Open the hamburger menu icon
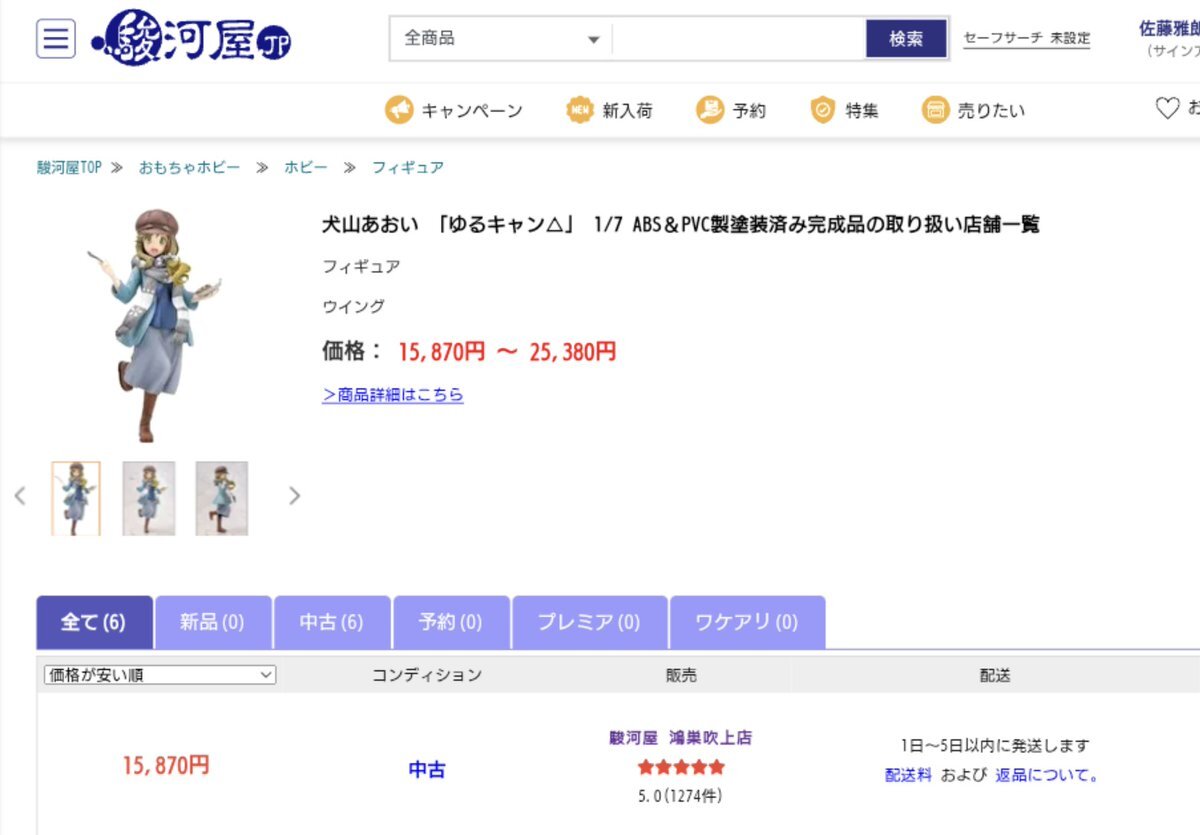This screenshot has width=1200, height=835. [56, 39]
